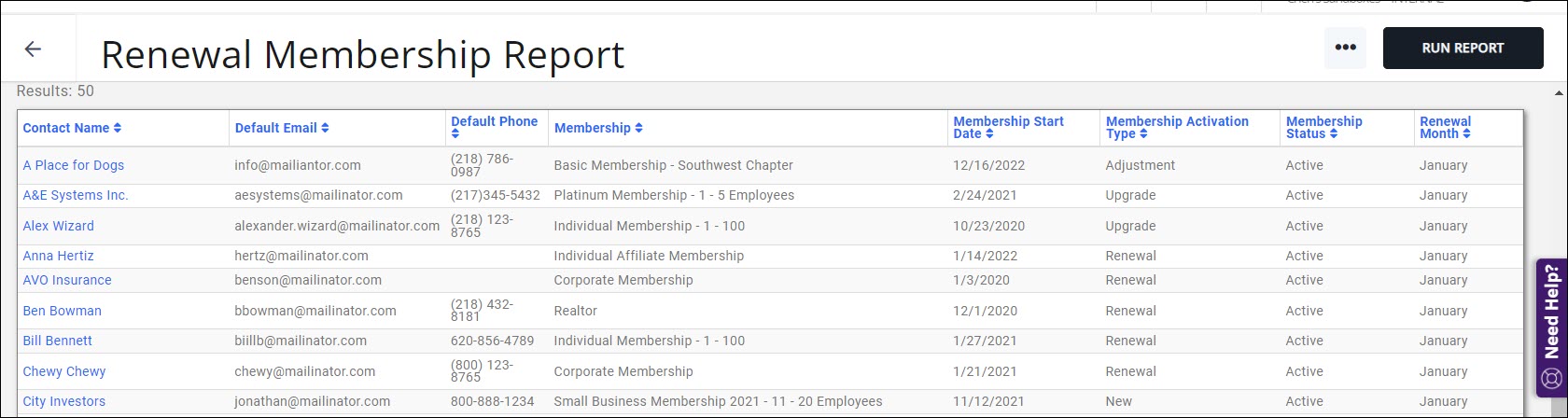Open the A&E Systems Inc. contact
Screen dimensions: 1568x418
point(76,195)
